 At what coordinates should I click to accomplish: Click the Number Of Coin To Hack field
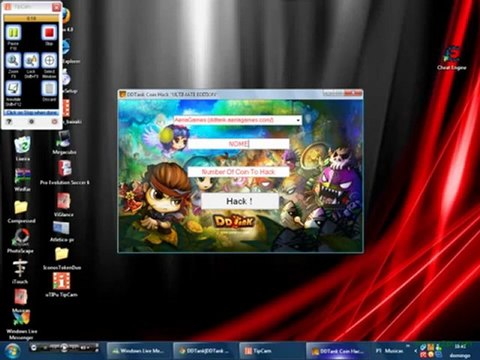(239, 172)
